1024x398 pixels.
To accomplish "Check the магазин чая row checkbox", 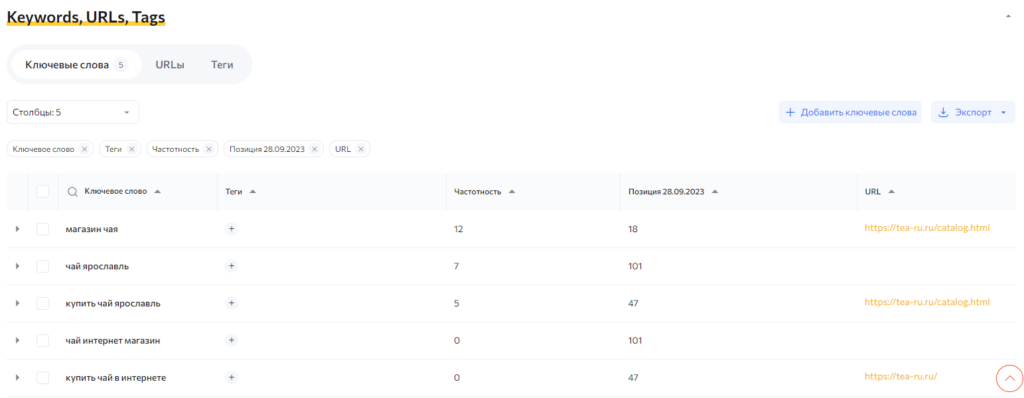I will [x=42, y=229].
